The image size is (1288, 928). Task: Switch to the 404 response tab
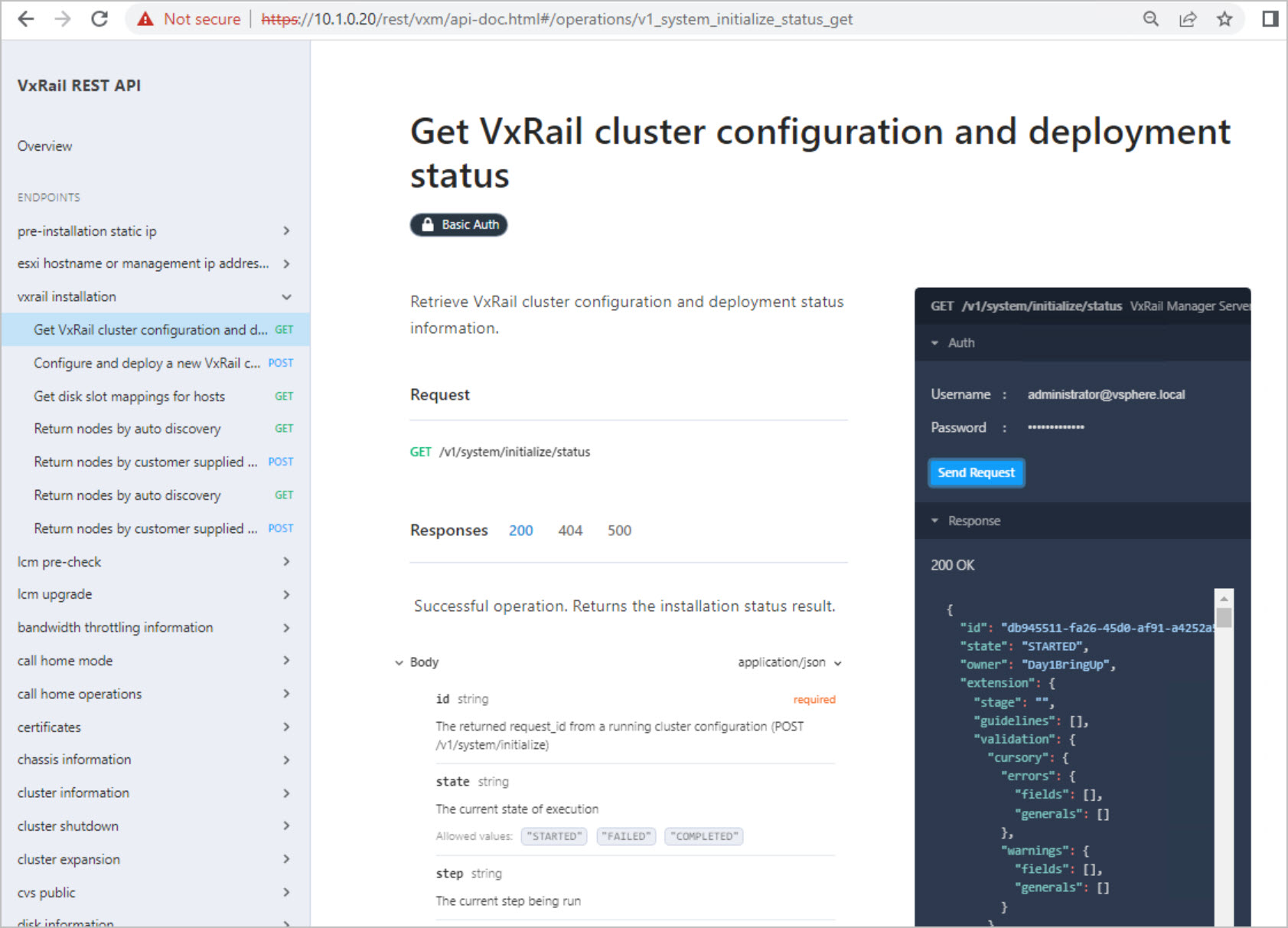[x=570, y=531]
